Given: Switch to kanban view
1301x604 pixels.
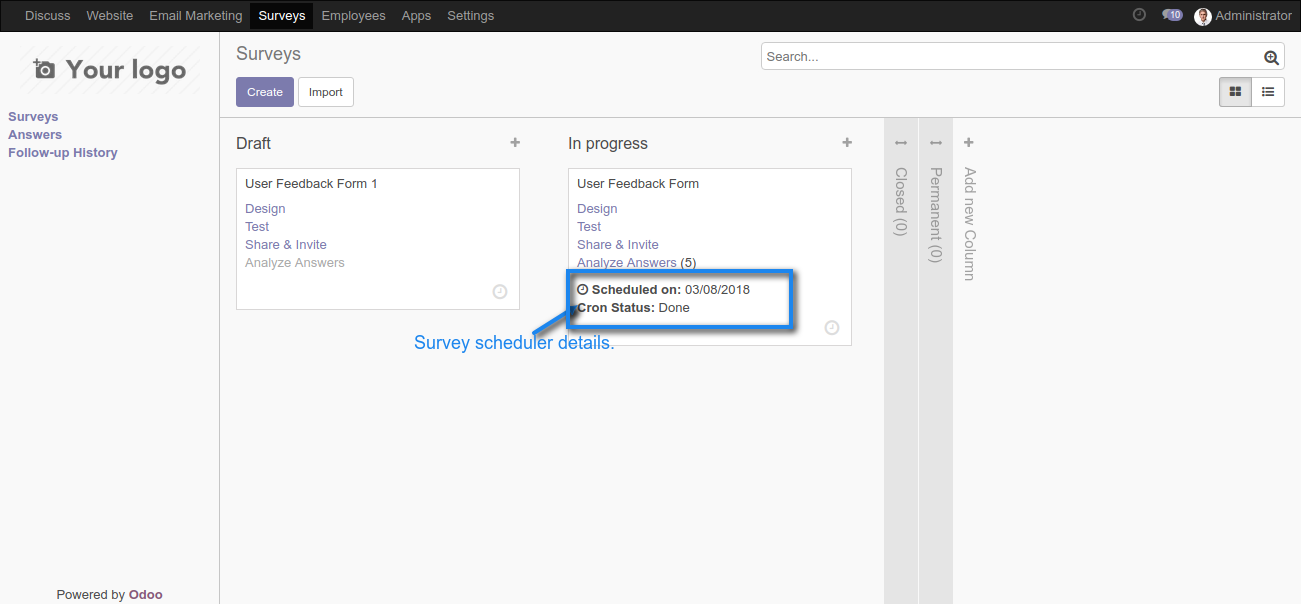Looking at the screenshot, I should point(1235,92).
